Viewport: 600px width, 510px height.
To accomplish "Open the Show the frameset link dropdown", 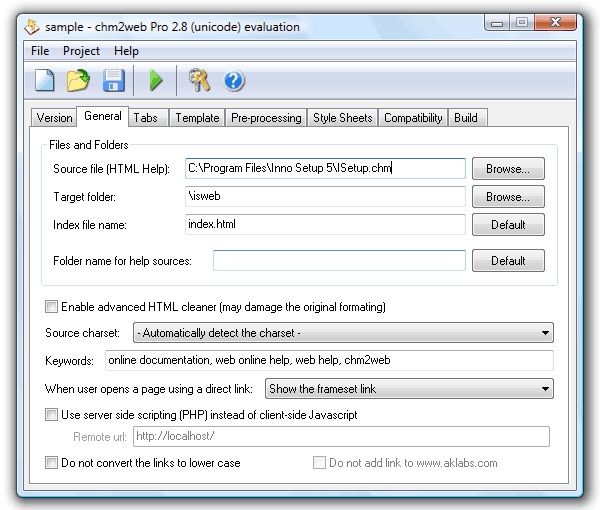I will click(x=409, y=389).
